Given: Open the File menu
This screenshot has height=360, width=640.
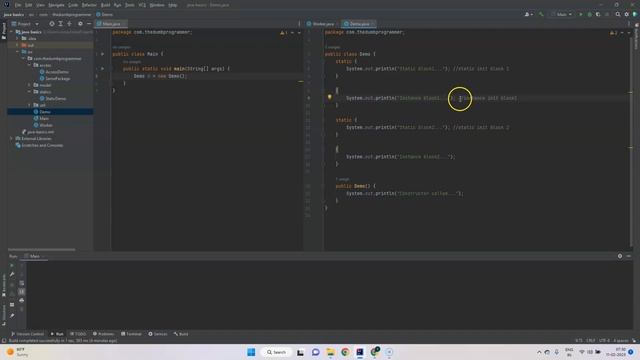Looking at the screenshot, I should 18,5.
